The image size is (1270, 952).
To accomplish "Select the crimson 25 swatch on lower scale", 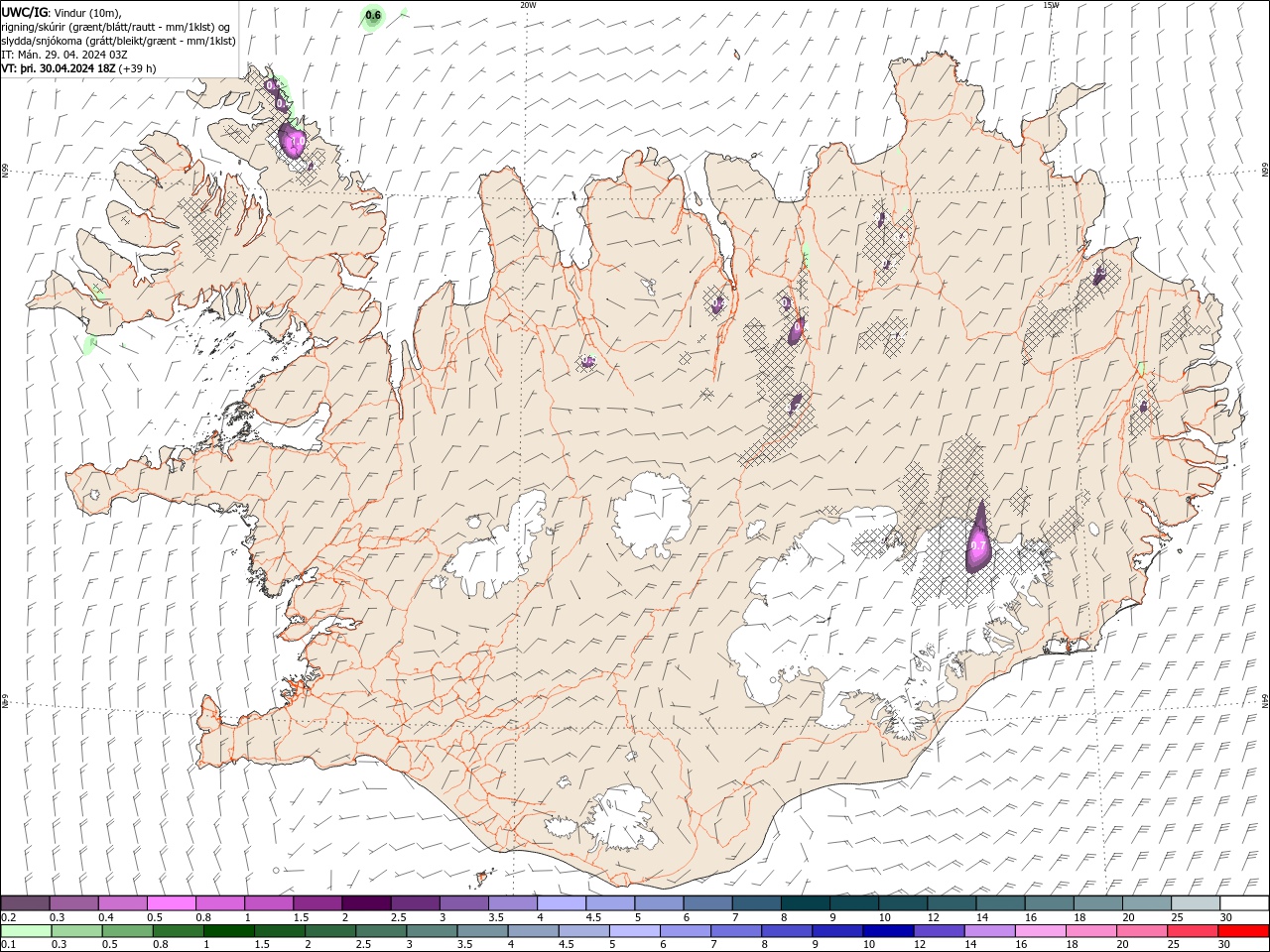I will 1194,931.
